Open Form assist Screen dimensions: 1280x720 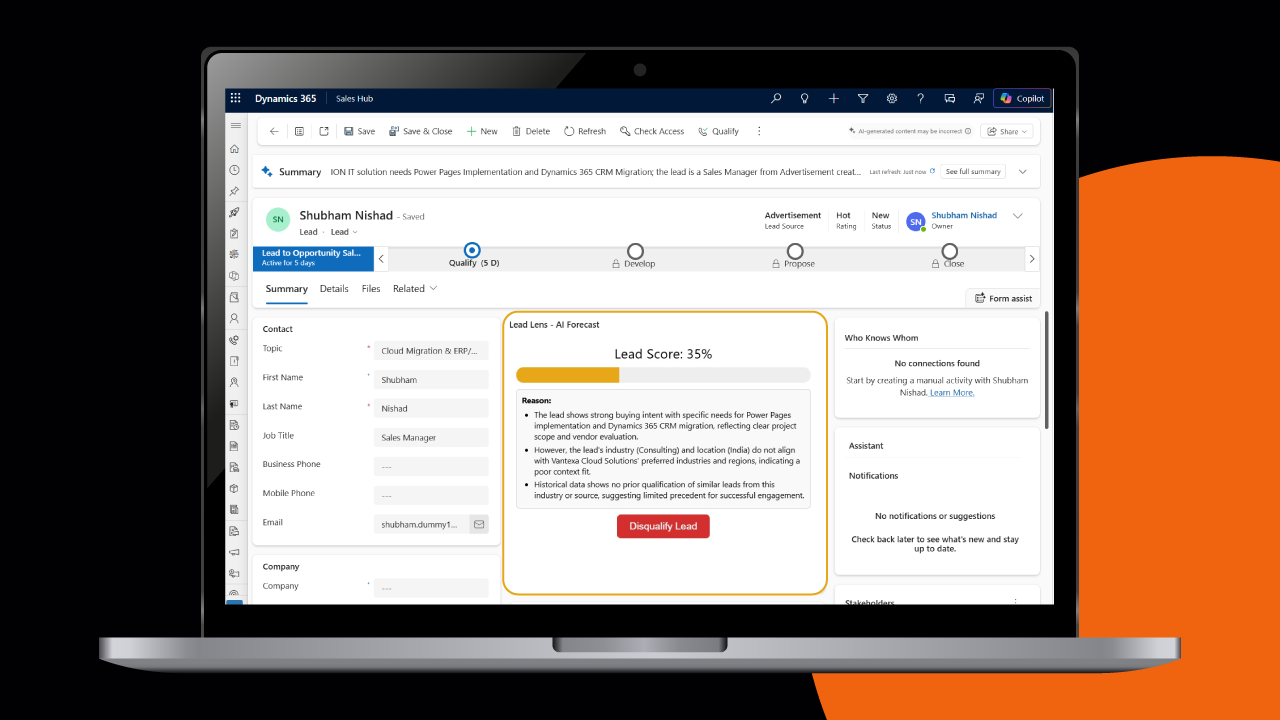point(1003,298)
